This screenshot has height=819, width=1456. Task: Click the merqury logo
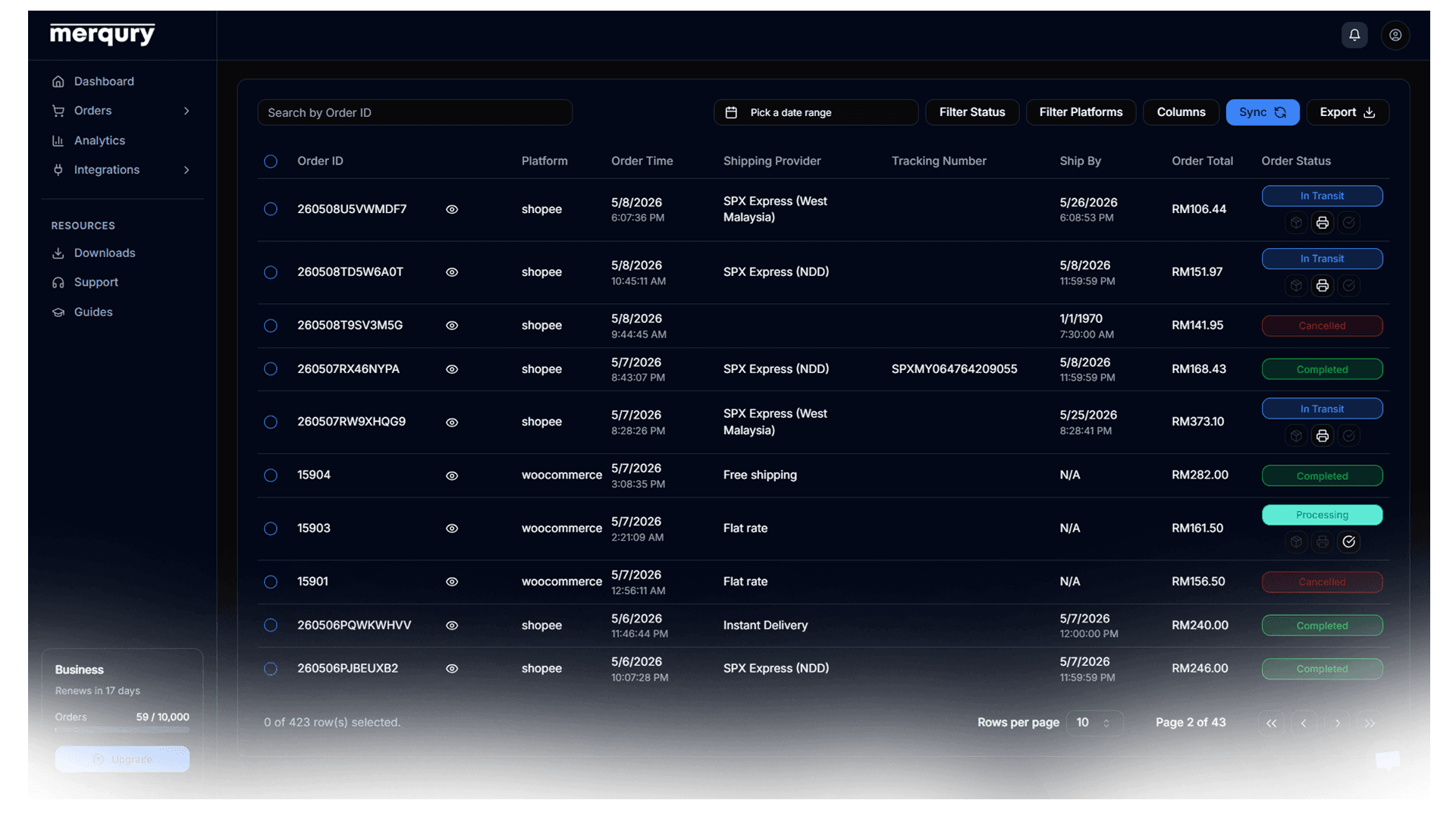pos(102,34)
